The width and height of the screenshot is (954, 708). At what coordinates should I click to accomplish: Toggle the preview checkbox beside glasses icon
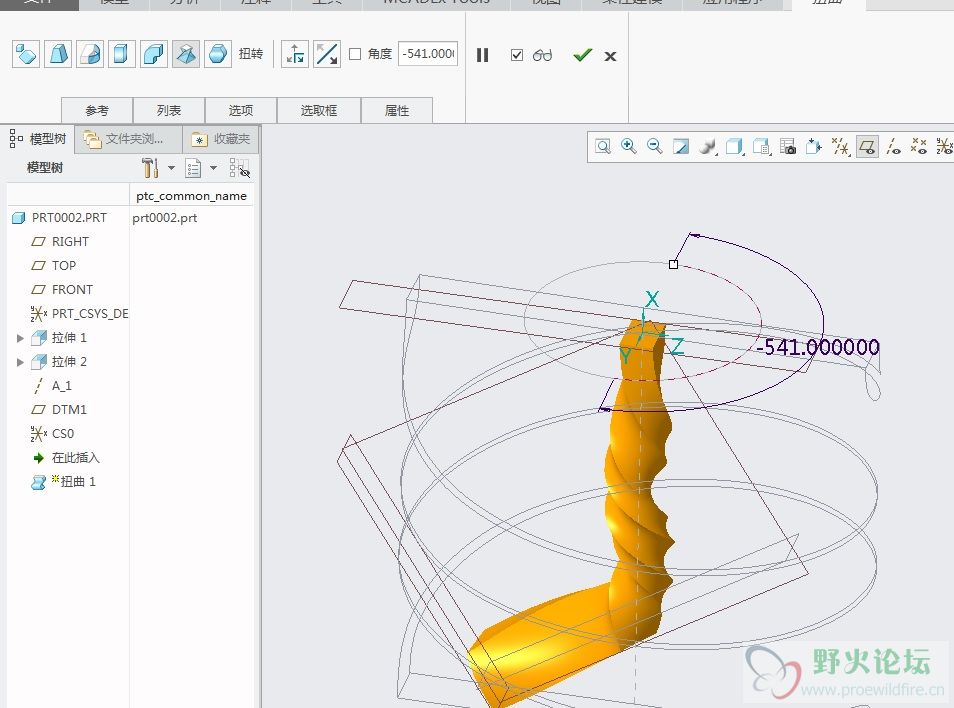516,55
